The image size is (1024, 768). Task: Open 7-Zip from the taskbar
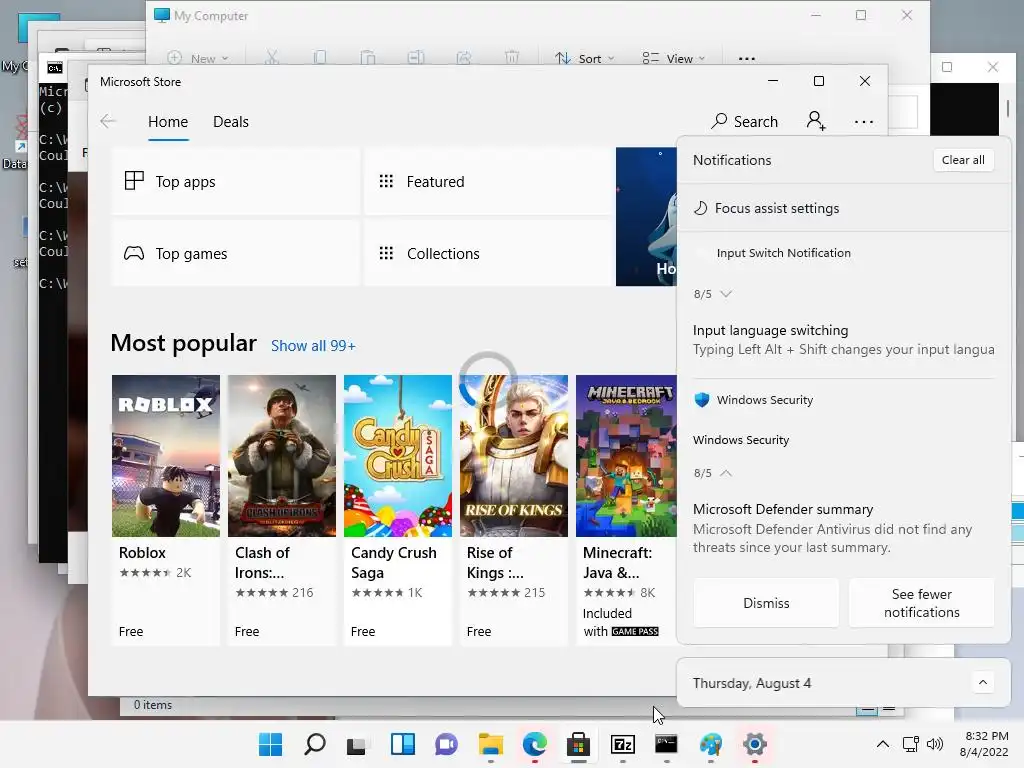[x=622, y=744]
